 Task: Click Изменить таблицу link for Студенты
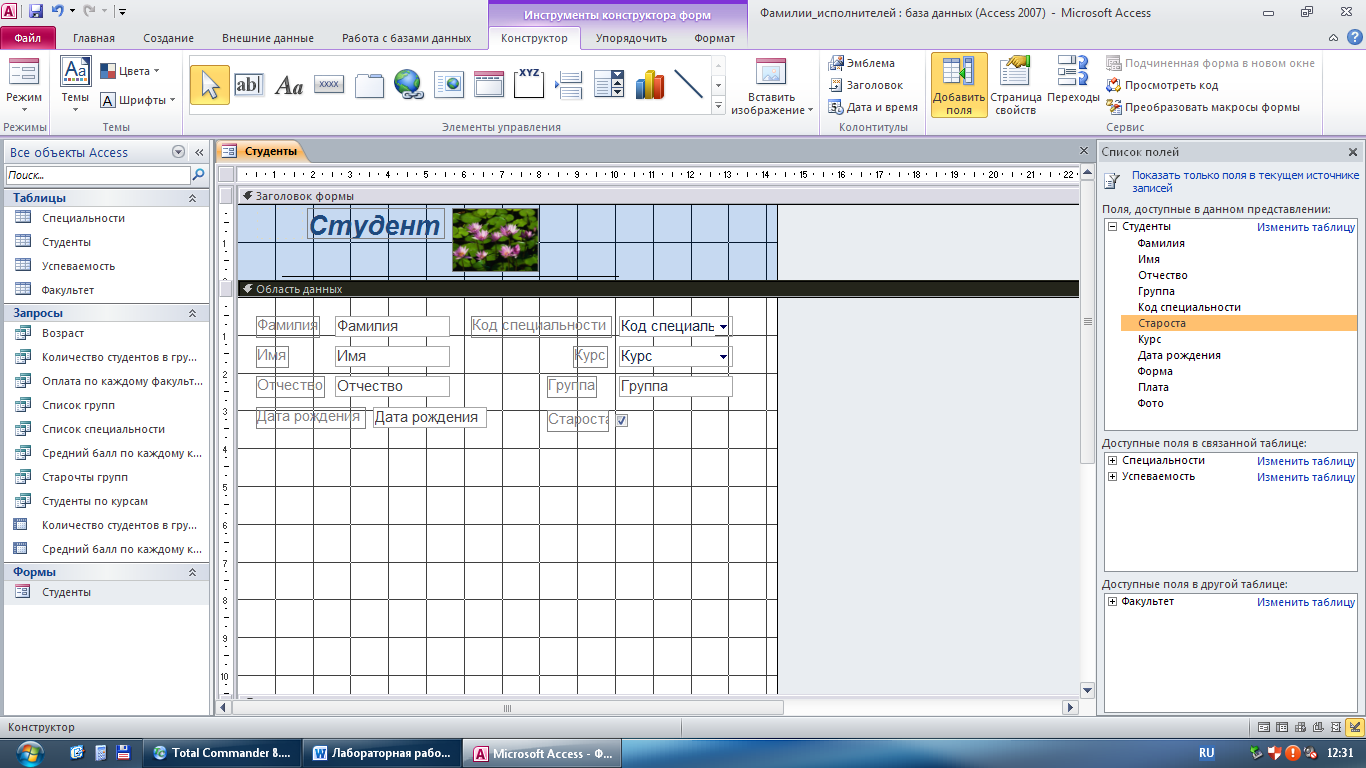tap(1306, 227)
